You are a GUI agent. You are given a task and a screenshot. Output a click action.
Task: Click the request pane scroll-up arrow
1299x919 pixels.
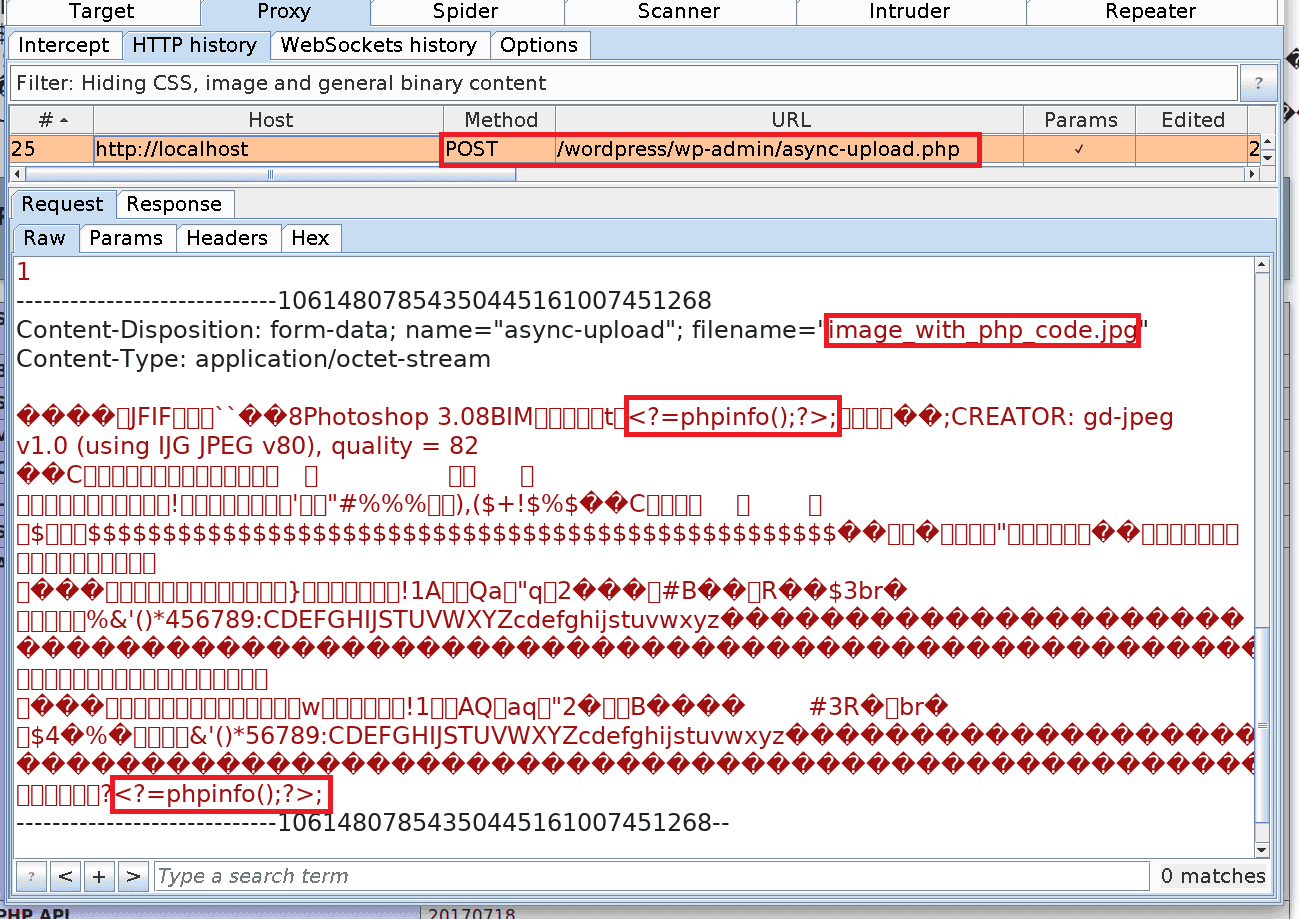[x=1262, y=266]
